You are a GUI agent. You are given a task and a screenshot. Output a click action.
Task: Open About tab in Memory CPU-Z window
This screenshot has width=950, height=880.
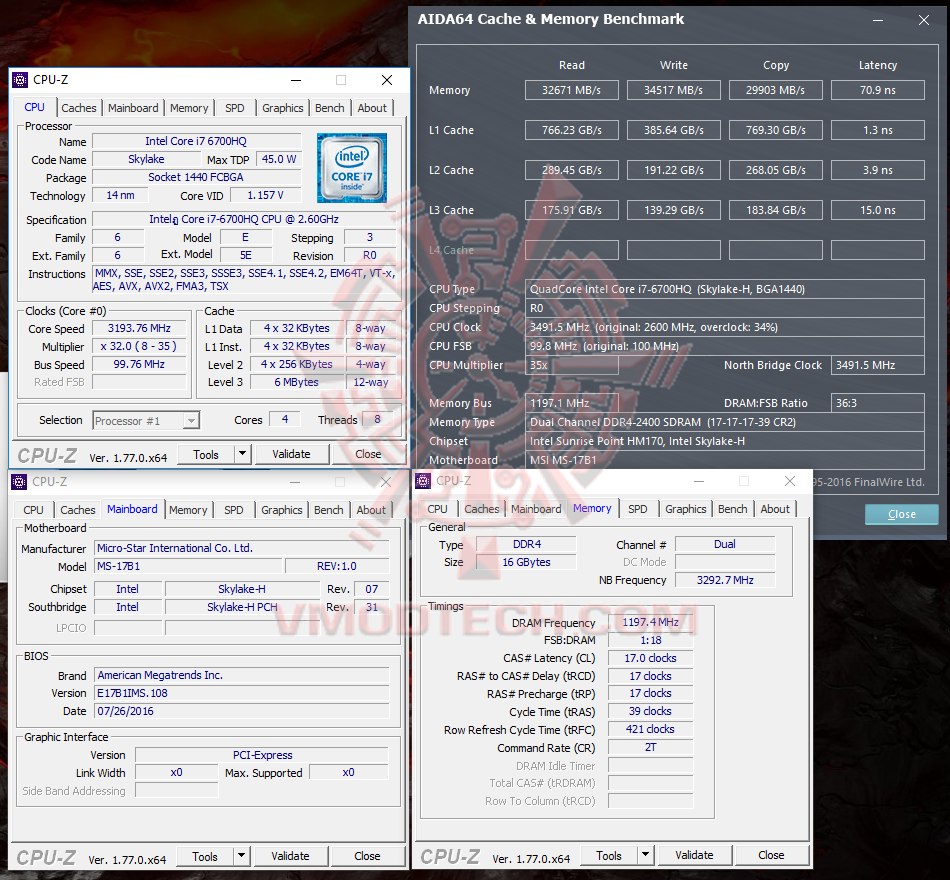click(x=775, y=509)
